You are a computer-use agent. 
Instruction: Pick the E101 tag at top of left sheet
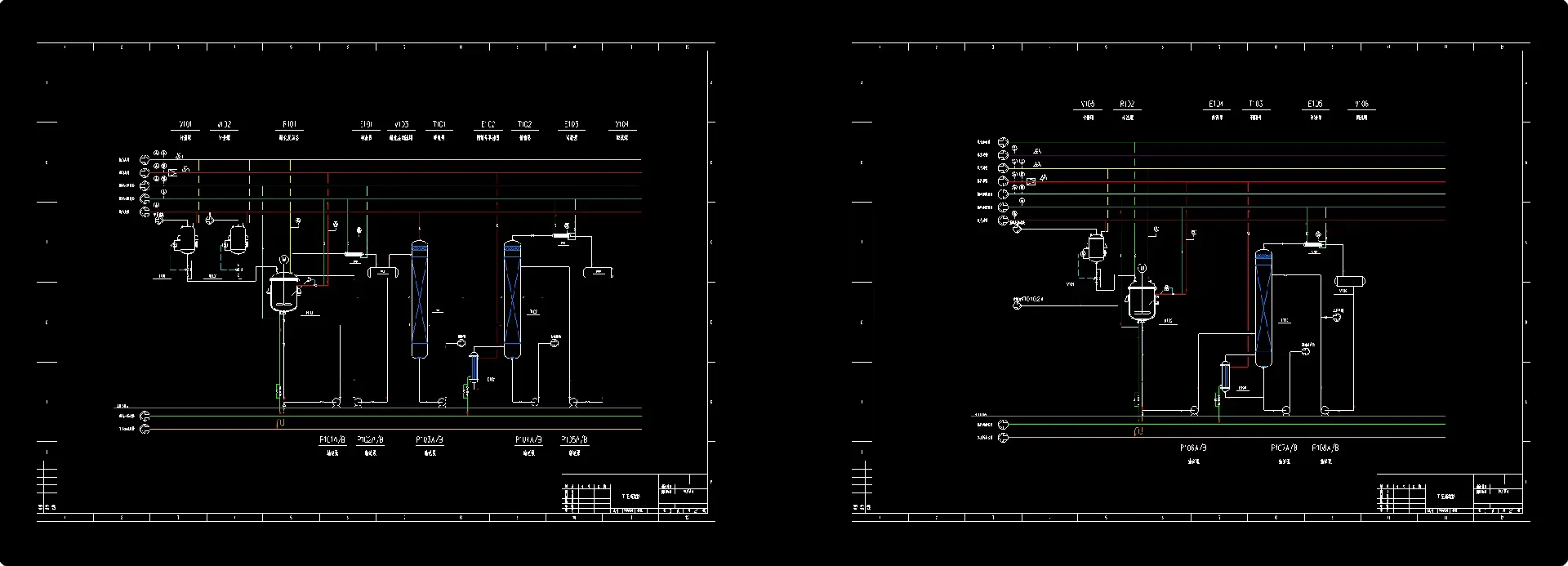[x=367, y=125]
